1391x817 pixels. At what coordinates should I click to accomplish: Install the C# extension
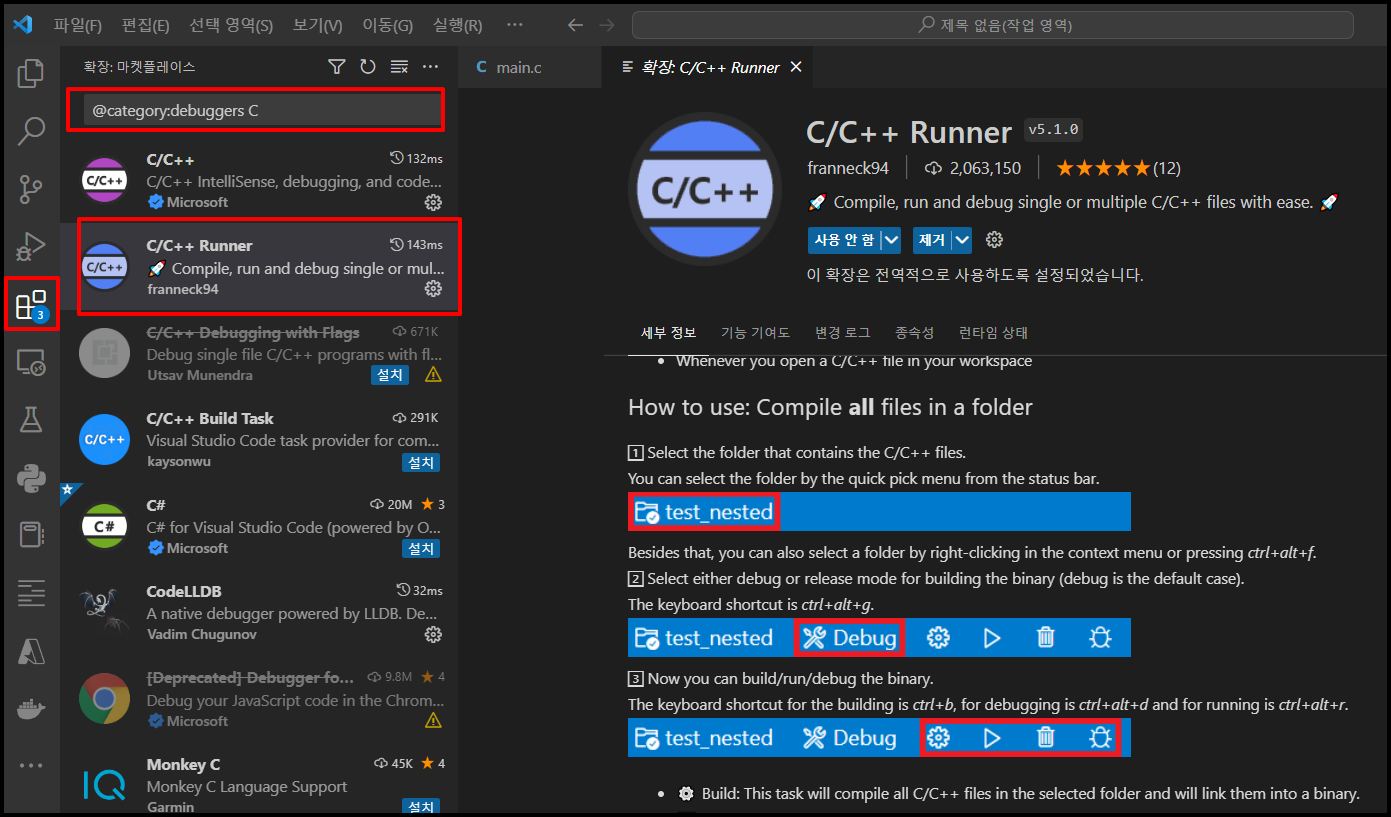point(421,548)
